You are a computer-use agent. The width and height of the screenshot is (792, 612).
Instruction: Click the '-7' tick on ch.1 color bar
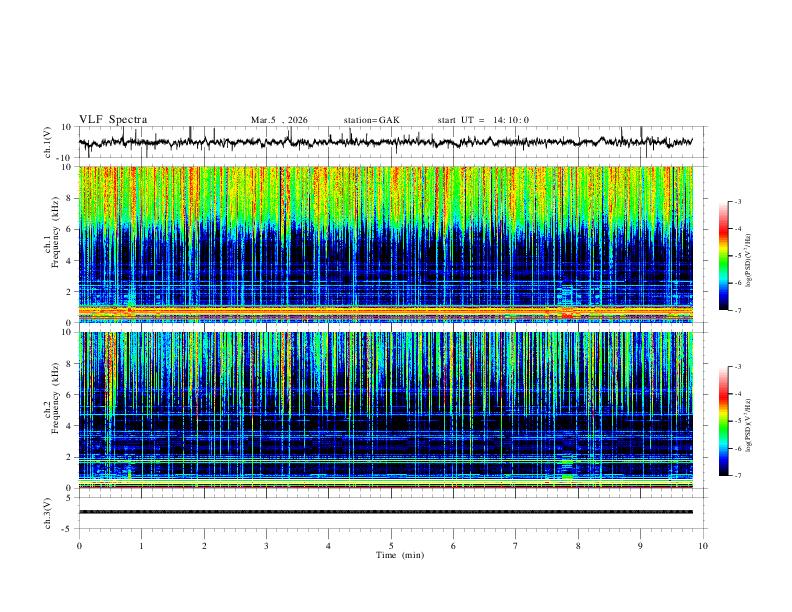pyautogui.click(x=737, y=310)
